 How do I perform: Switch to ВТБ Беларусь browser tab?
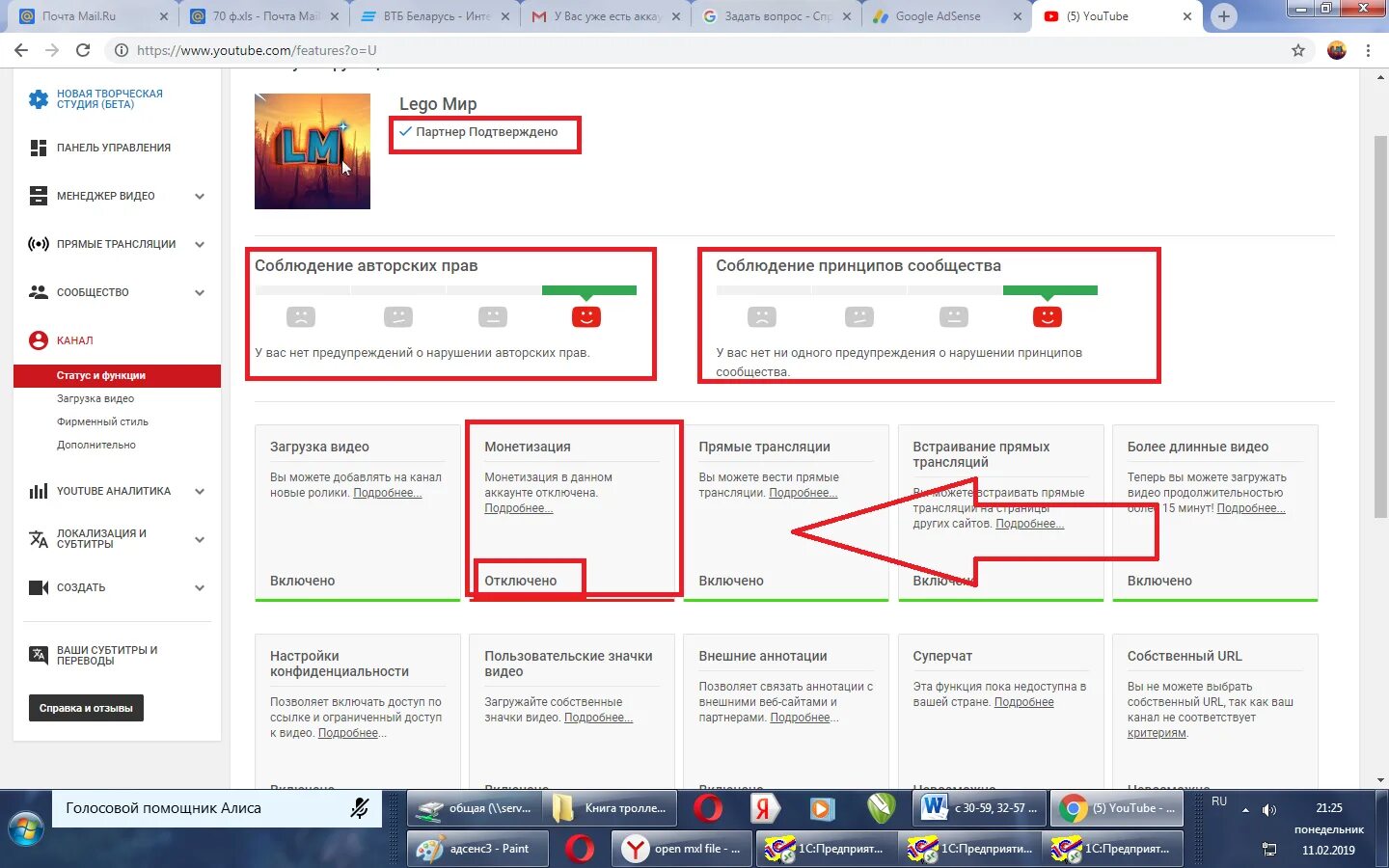(434, 16)
